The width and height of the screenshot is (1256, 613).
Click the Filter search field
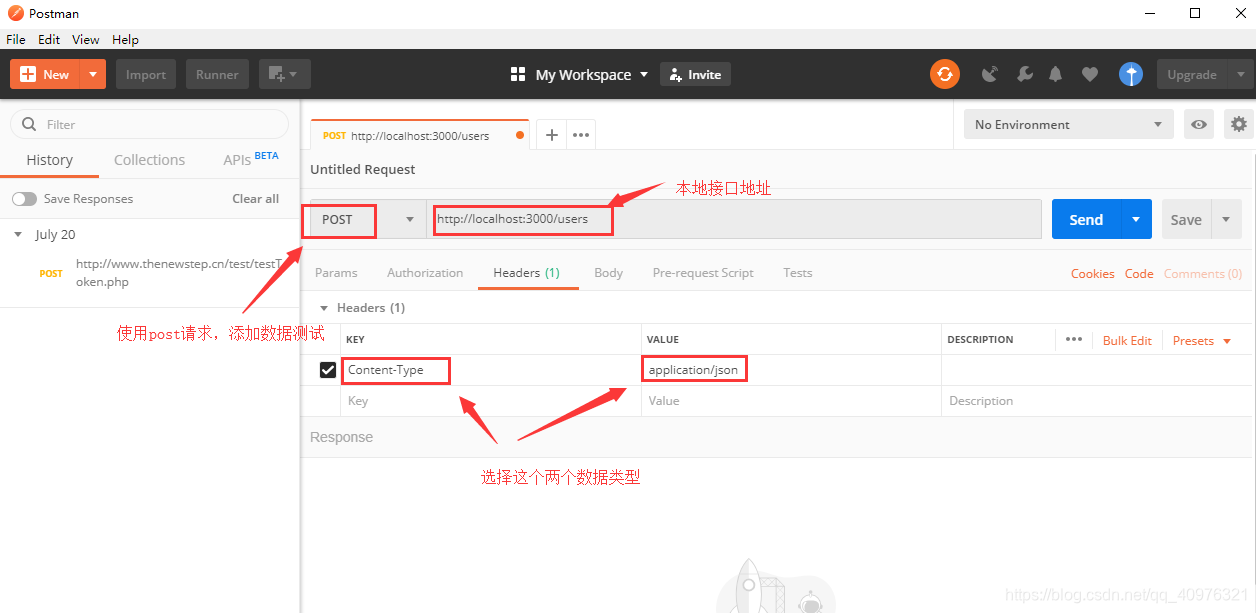[x=149, y=124]
